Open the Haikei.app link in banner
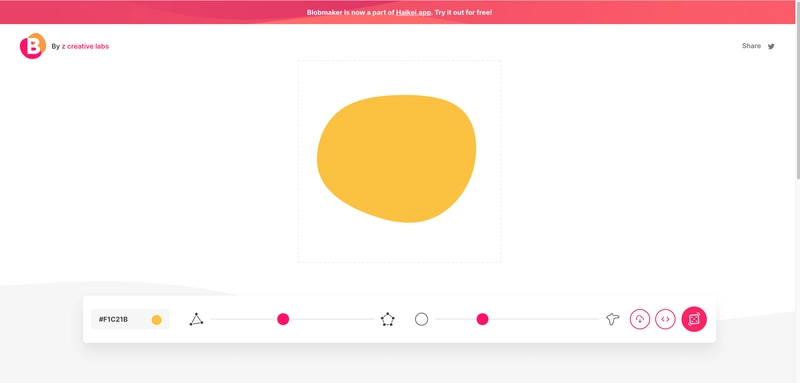The height and width of the screenshot is (383, 800). [413, 12]
